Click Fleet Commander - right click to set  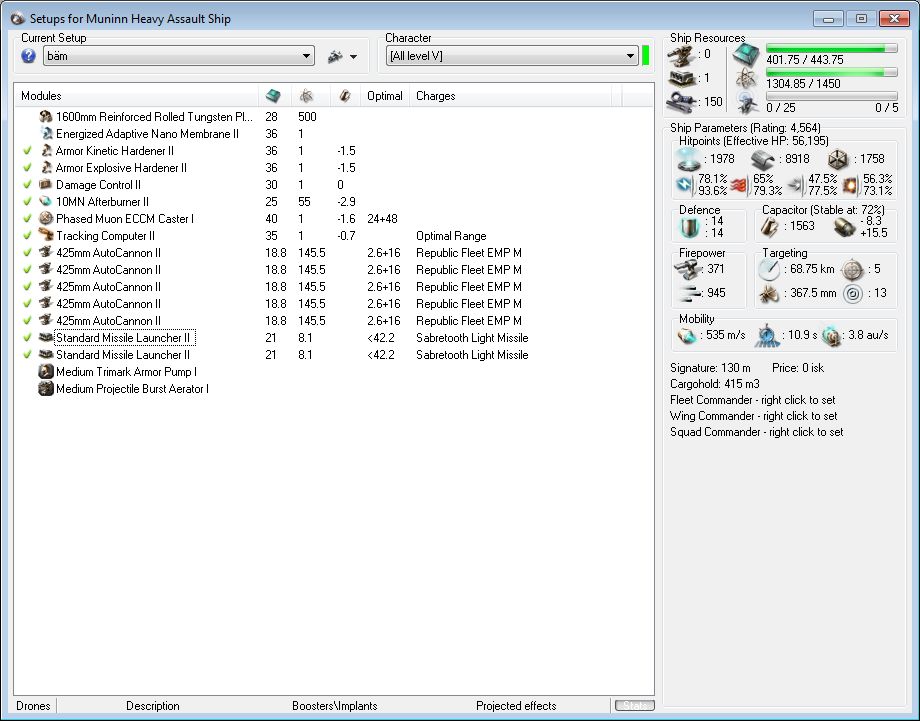tap(752, 400)
